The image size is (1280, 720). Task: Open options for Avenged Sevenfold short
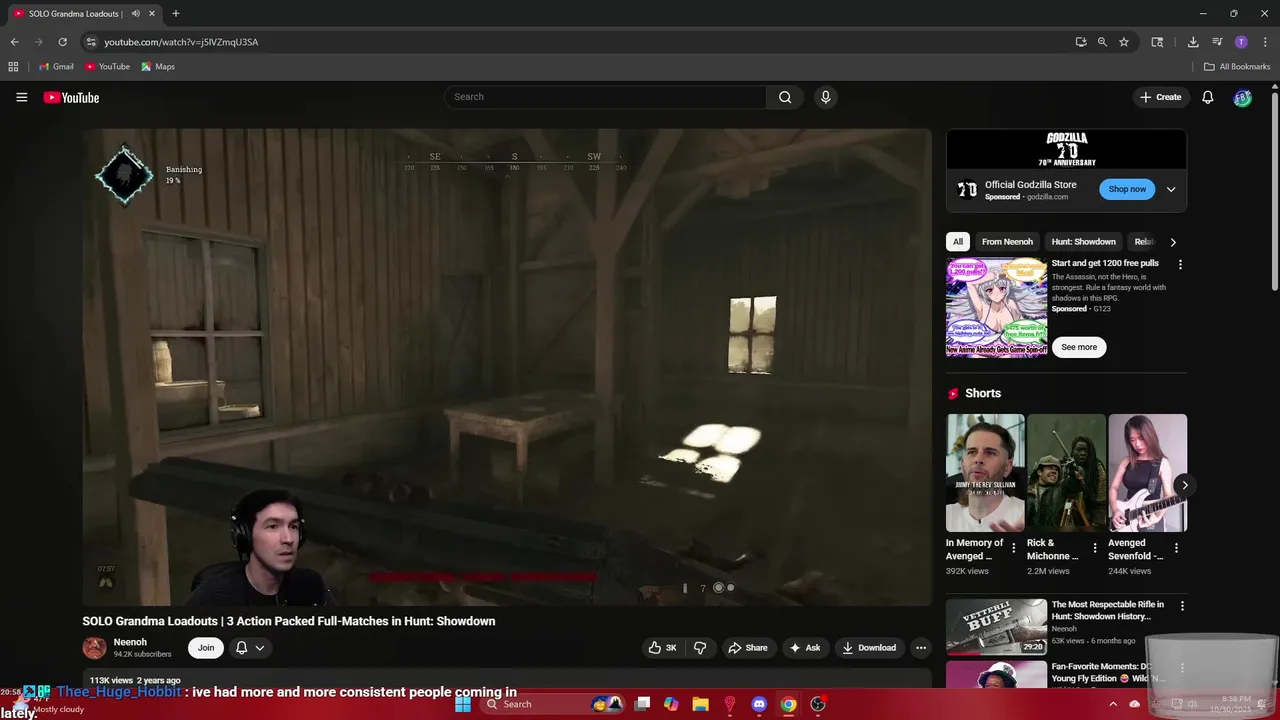[x=1176, y=548]
